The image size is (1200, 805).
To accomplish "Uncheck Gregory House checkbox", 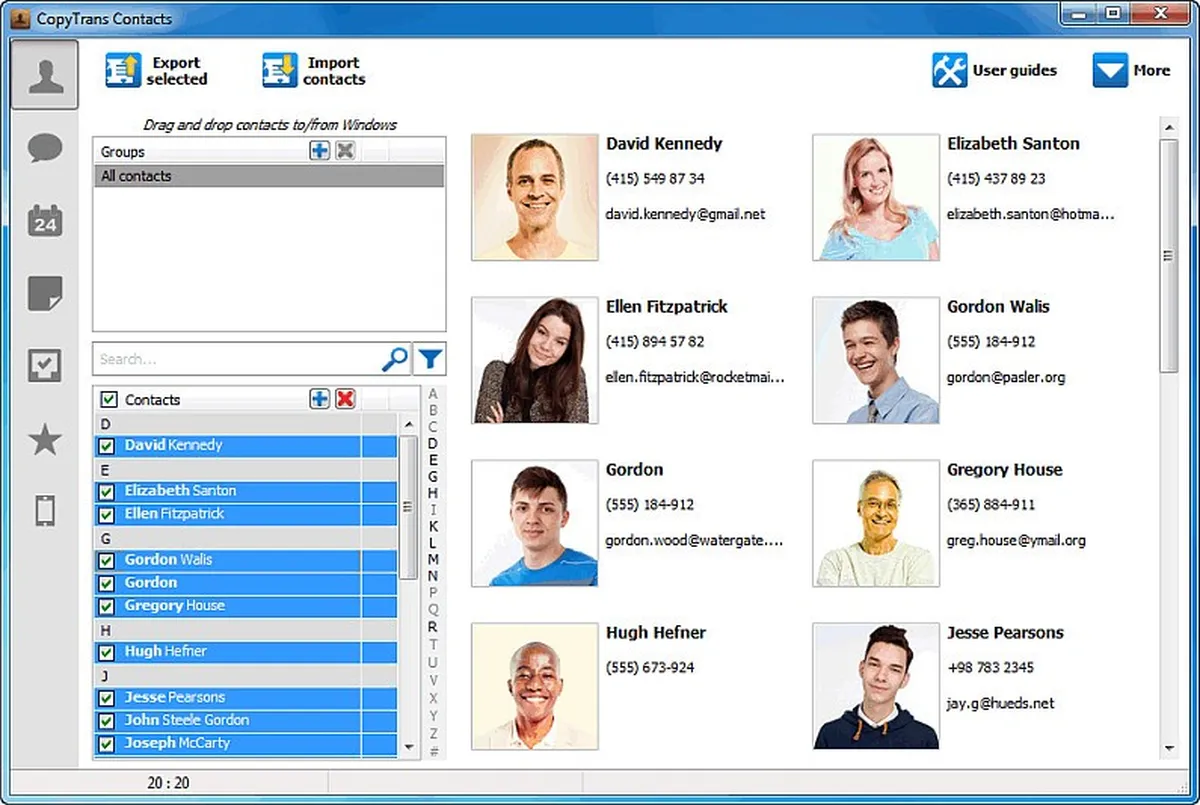I will coord(107,607).
